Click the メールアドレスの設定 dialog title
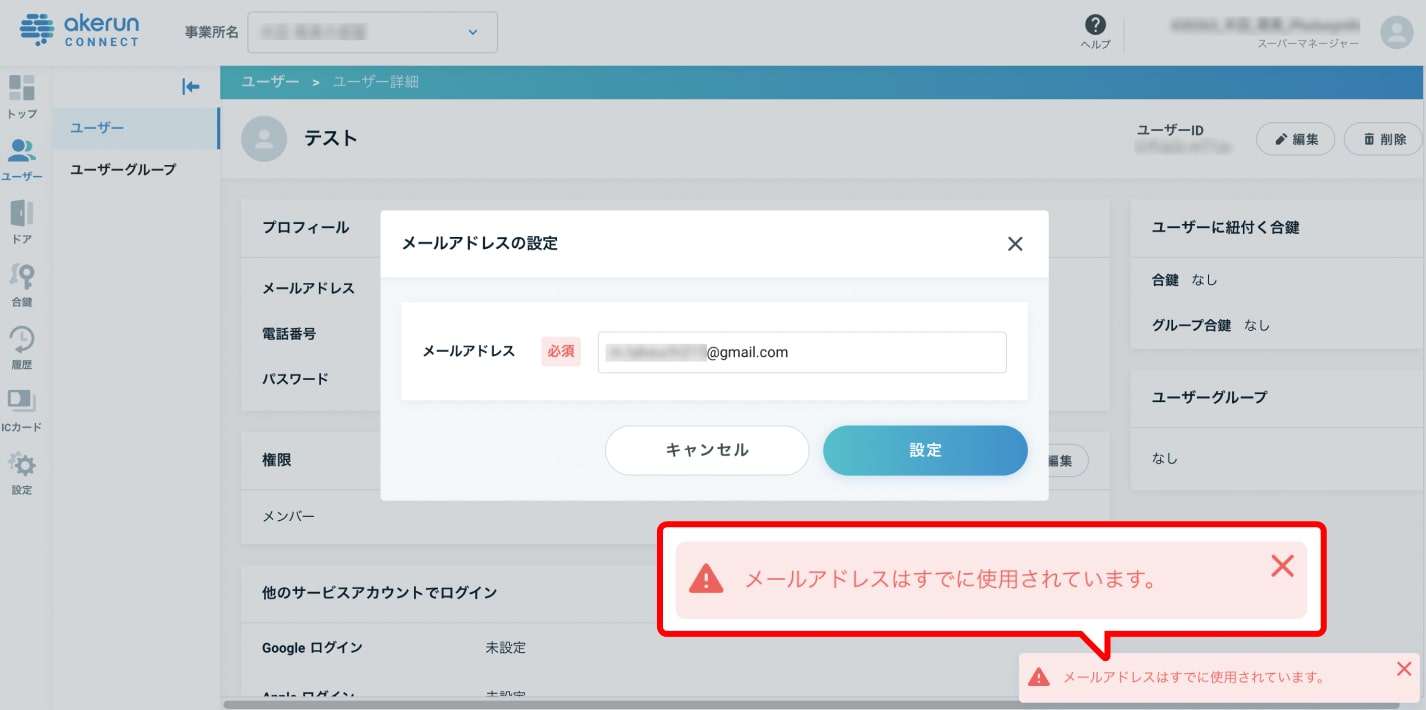 (x=479, y=243)
